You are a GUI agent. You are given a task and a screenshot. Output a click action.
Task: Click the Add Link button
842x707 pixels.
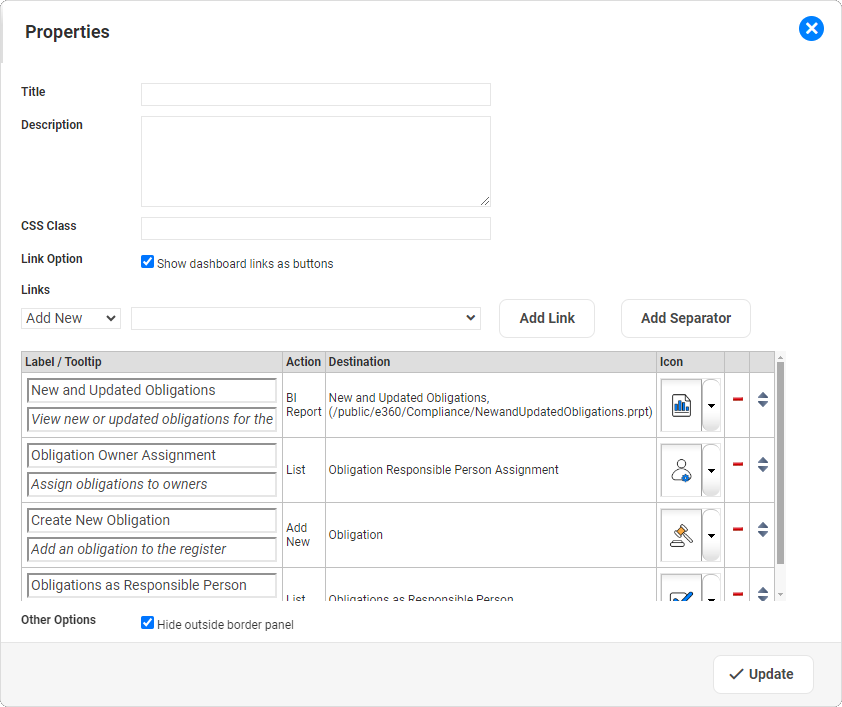click(x=546, y=318)
